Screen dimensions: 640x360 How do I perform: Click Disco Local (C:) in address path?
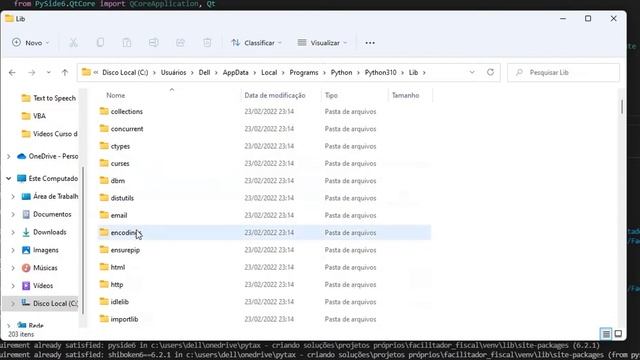pyautogui.click(x=125, y=72)
